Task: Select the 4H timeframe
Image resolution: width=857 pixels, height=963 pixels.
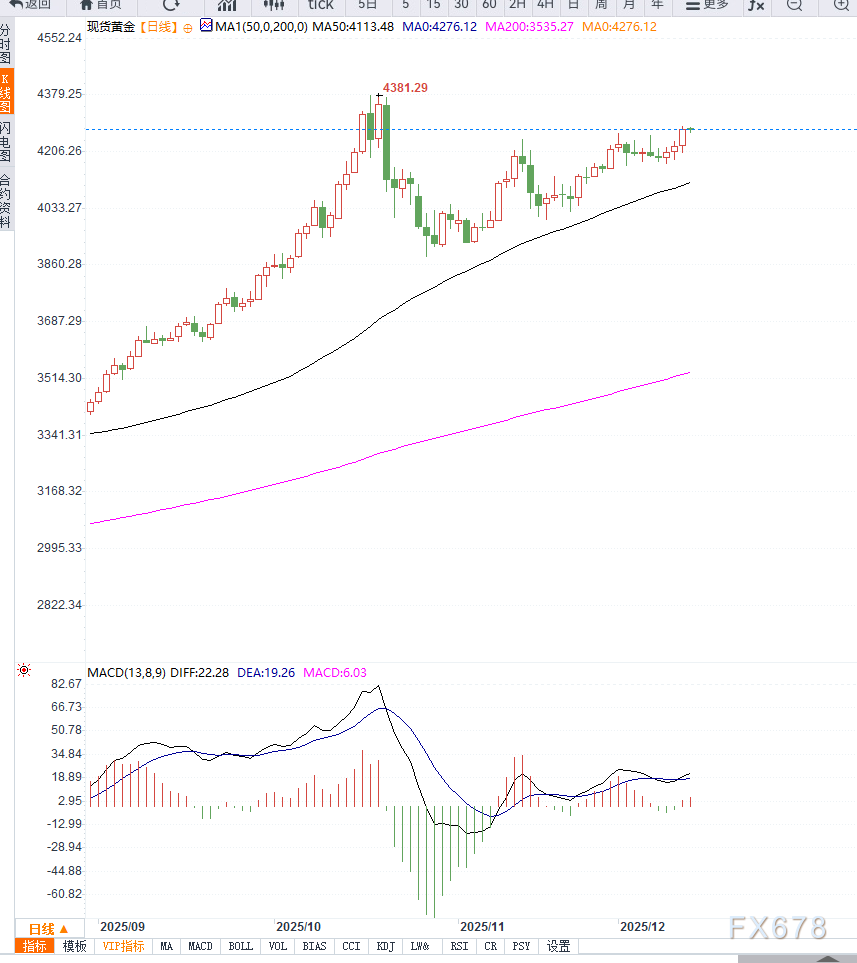Action: click(545, 5)
